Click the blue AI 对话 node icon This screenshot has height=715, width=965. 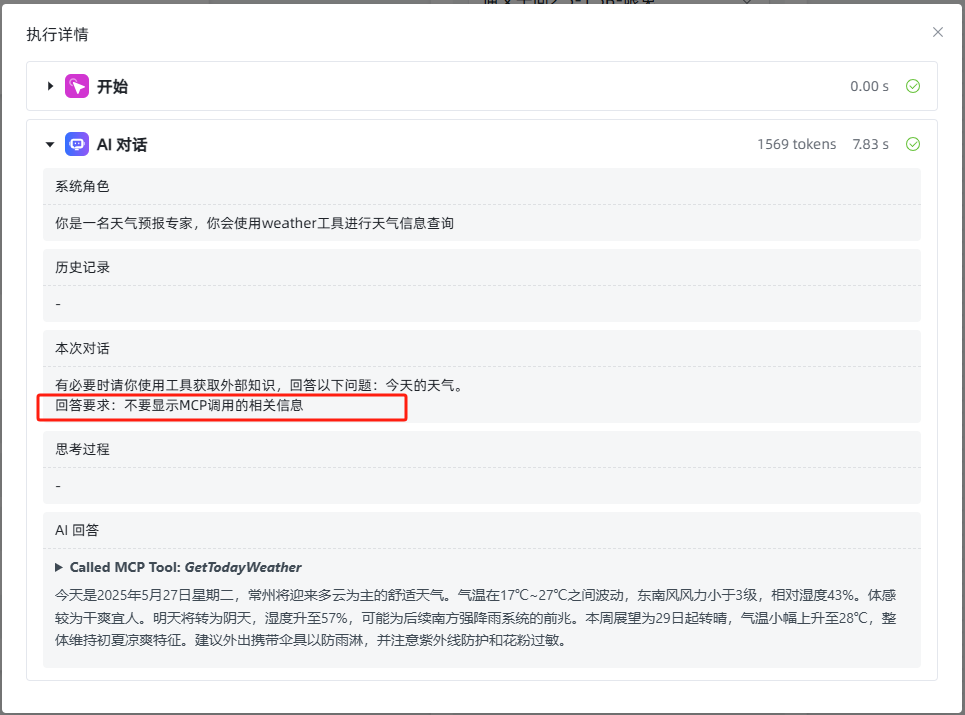(x=77, y=145)
